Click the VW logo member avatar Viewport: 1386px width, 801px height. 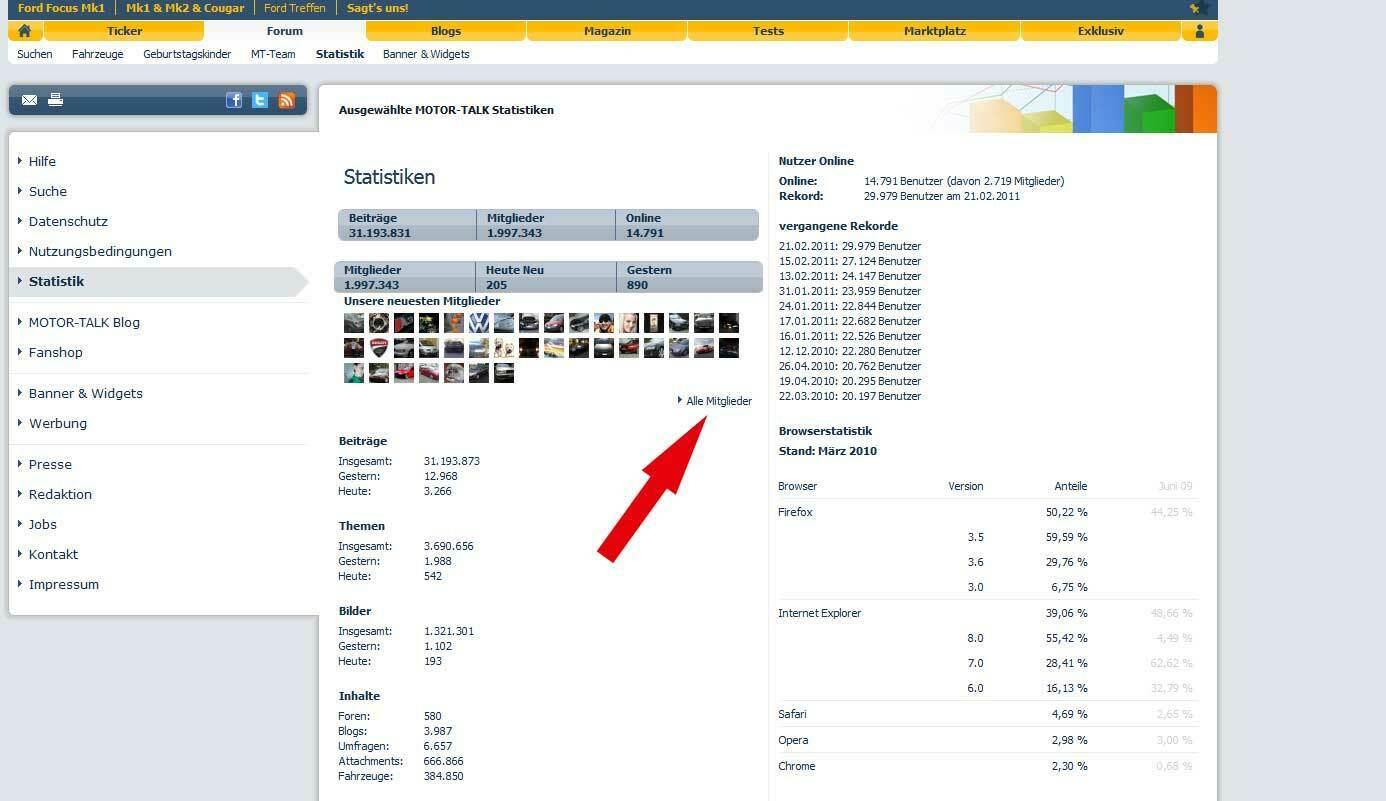[478, 323]
